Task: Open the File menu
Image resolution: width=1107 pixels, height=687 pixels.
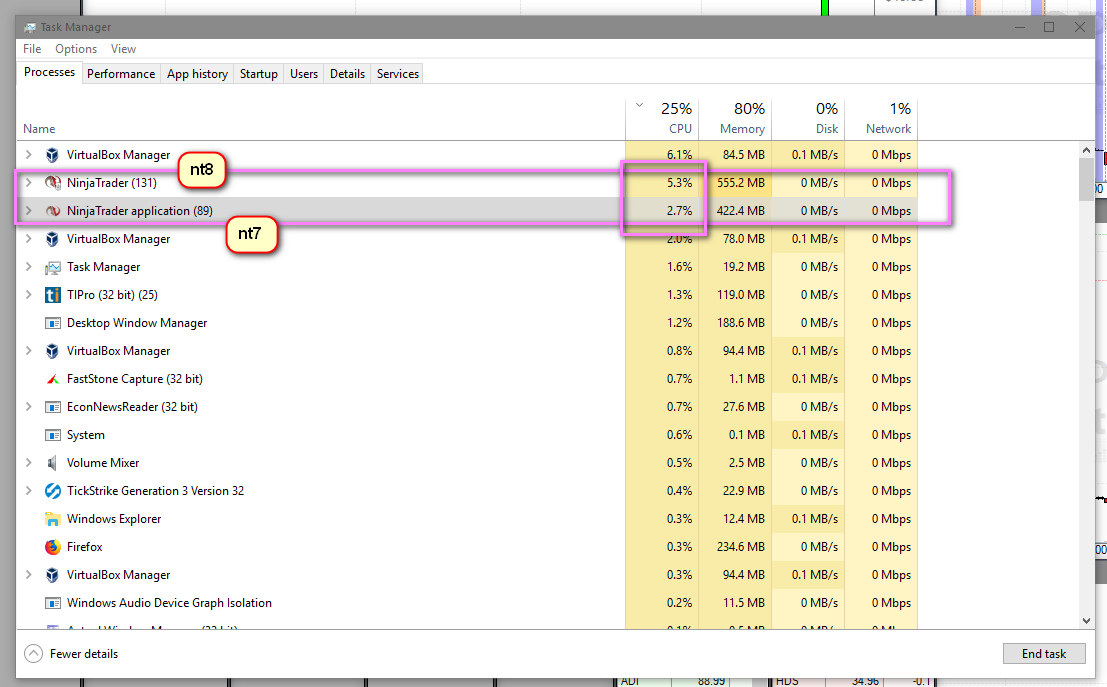Action: (x=32, y=49)
